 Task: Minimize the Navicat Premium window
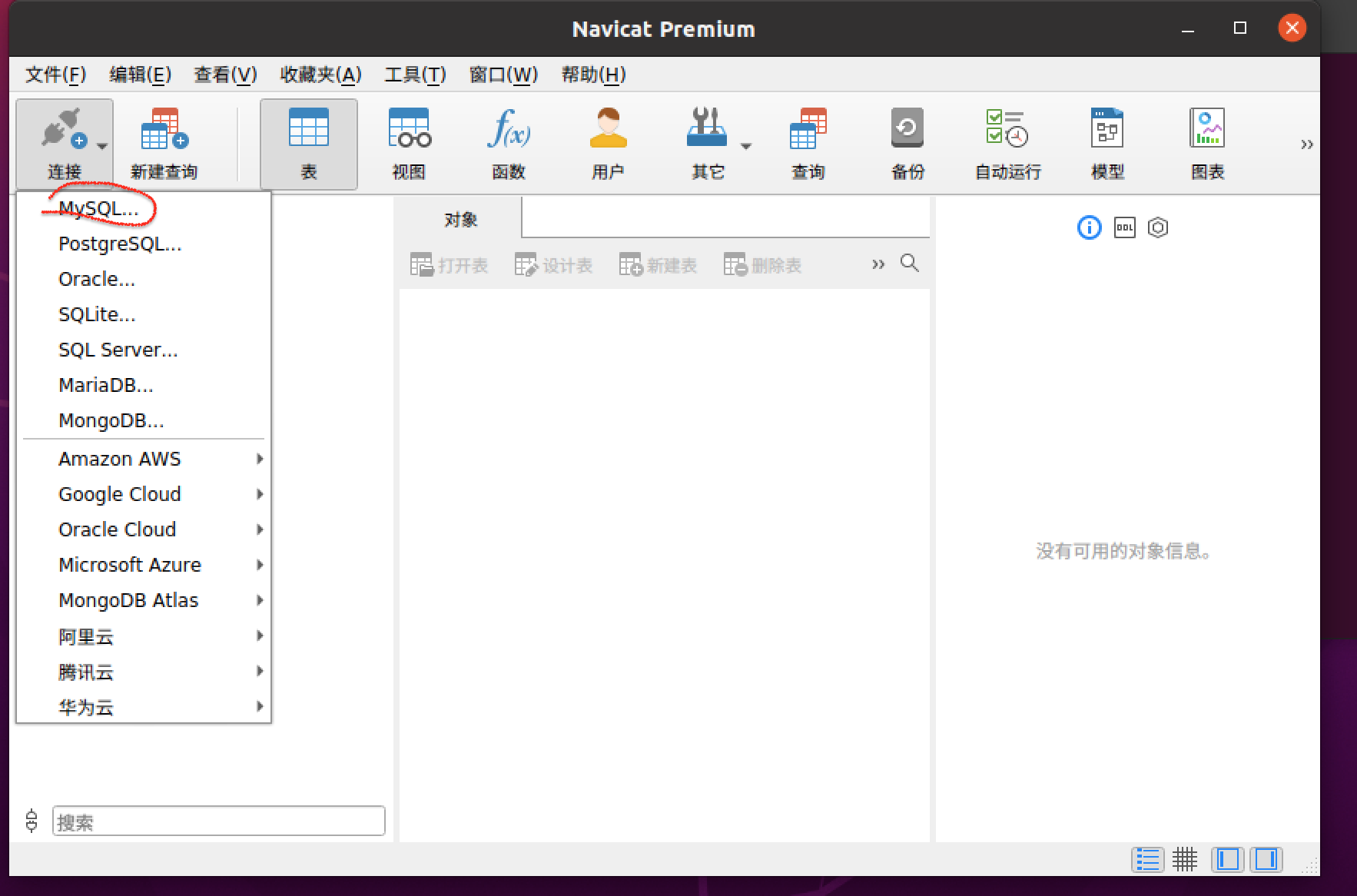coord(1188,30)
